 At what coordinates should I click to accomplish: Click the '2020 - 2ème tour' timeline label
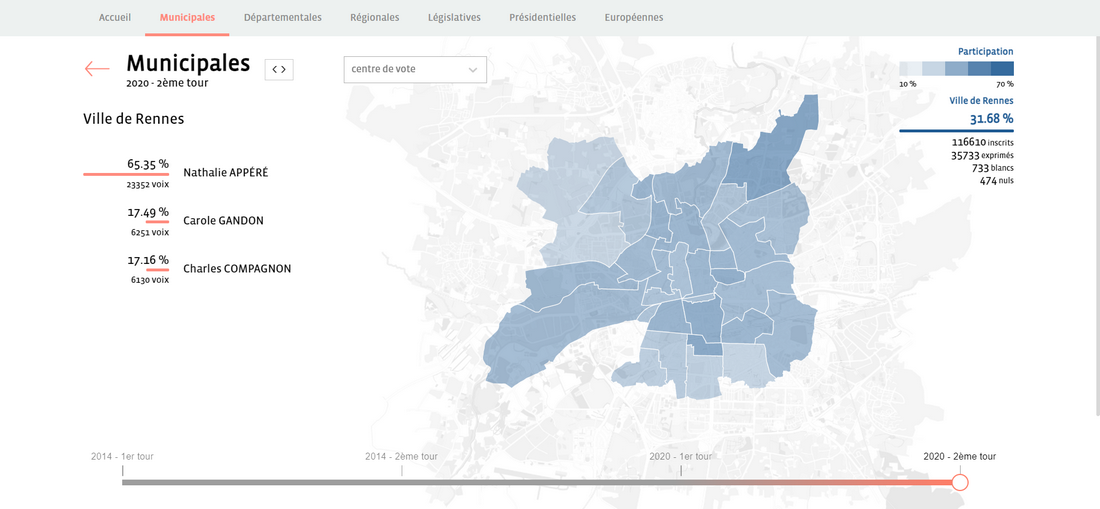959,456
